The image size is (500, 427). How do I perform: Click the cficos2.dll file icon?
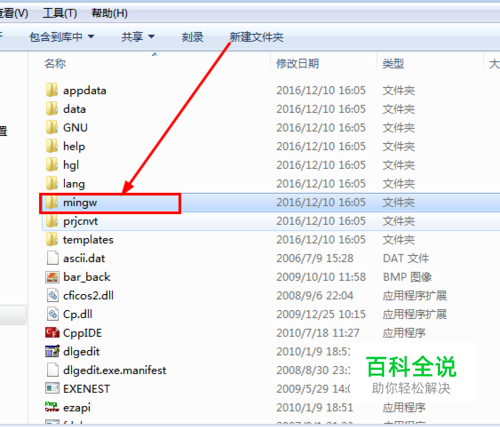(52, 296)
